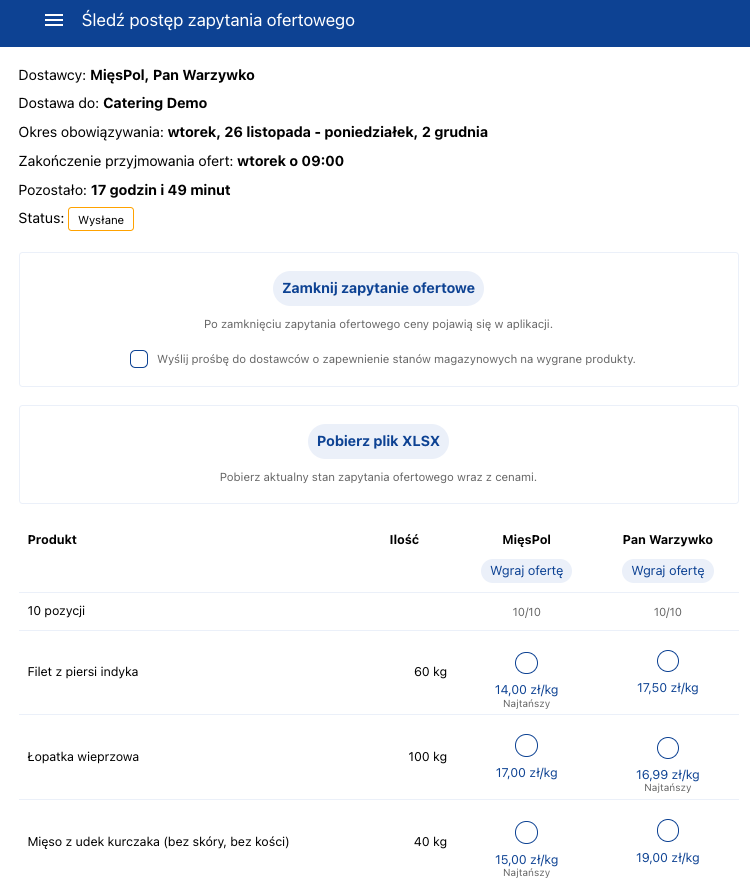Pick Pan Warzywko radio for Mięso z udek kurczaka
This screenshot has width=750, height=882.
click(x=668, y=830)
